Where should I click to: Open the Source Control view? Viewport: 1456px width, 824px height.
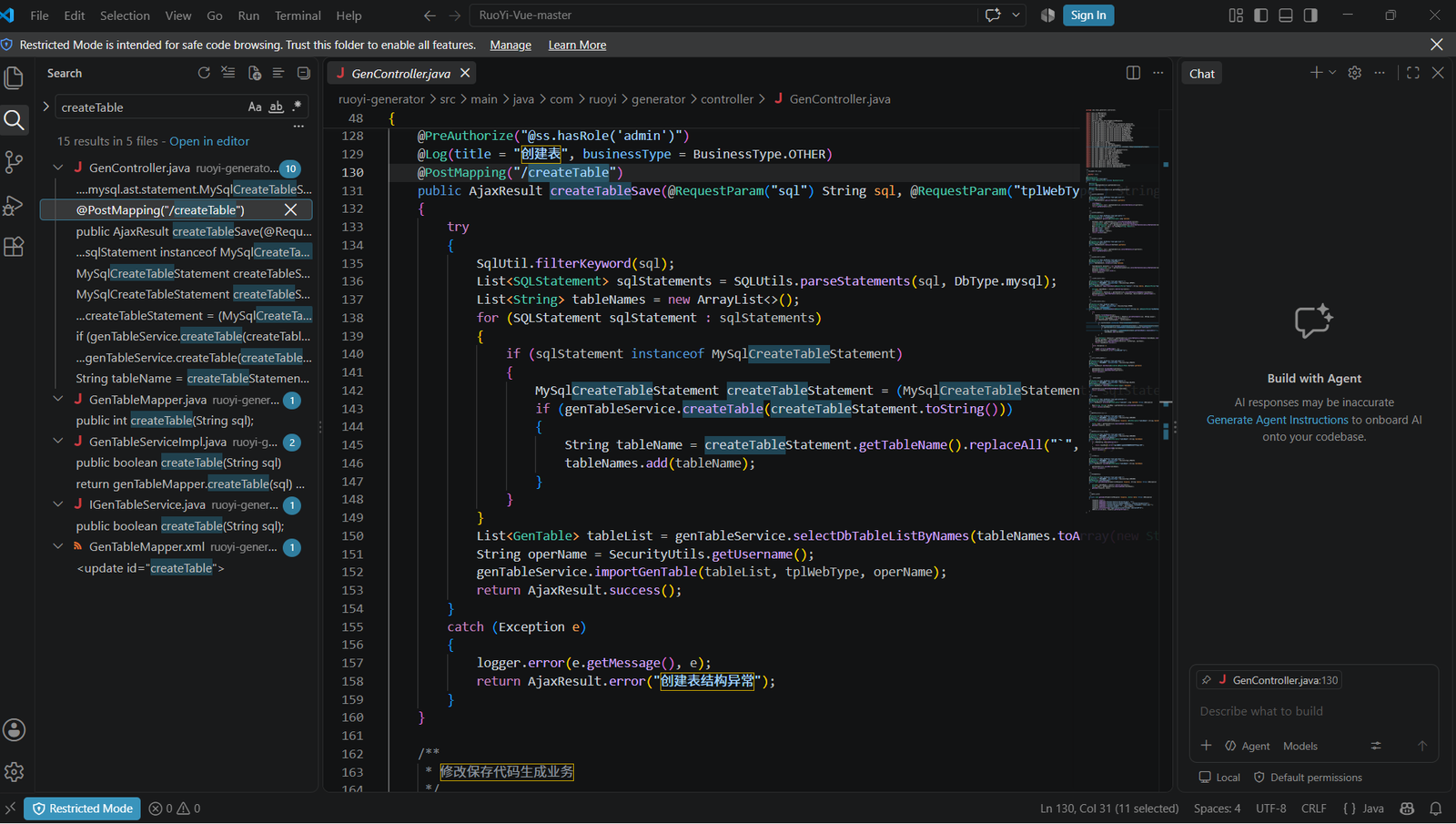[14, 162]
